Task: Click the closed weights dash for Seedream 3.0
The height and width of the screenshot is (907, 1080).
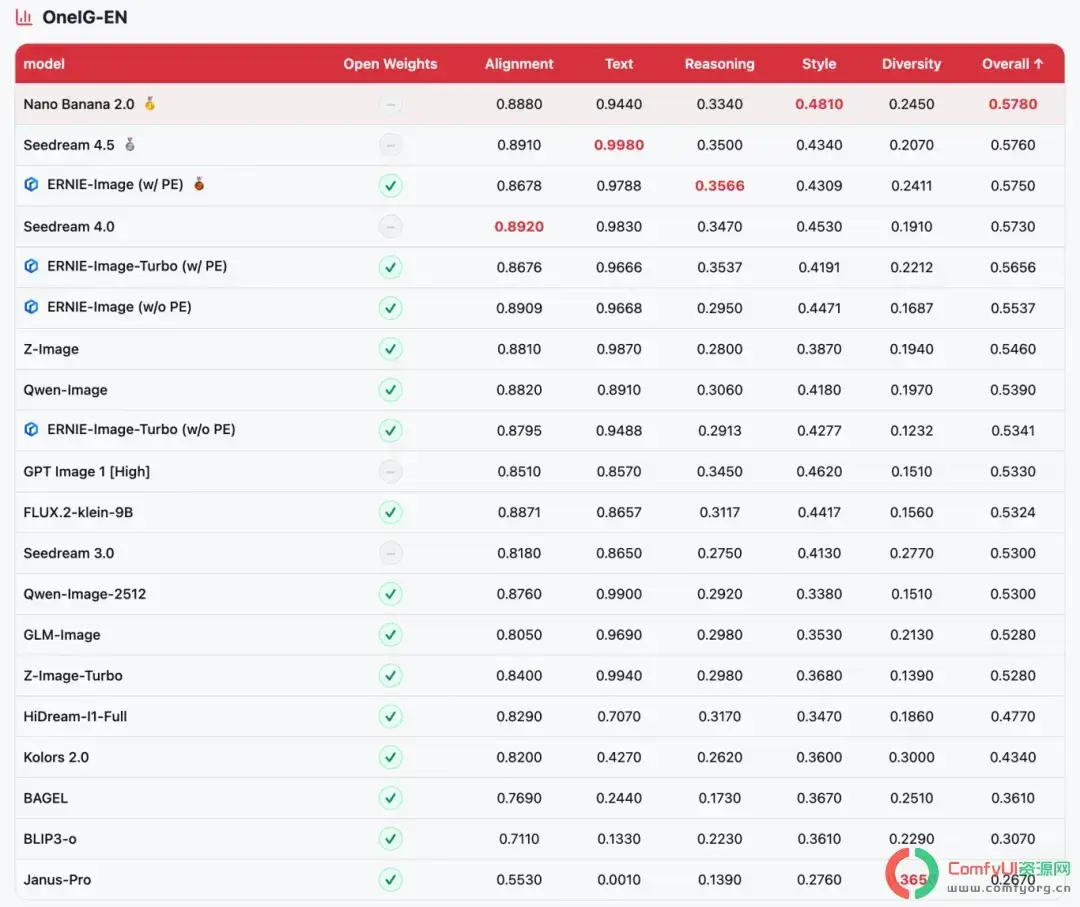Action: (391, 553)
